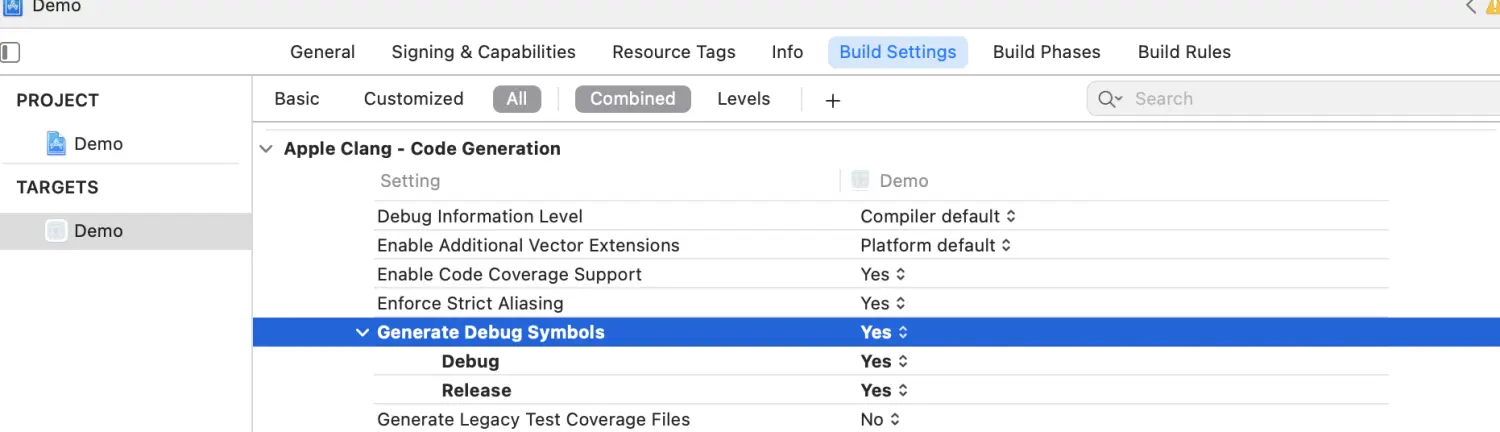Show Customized build settings
Viewport: 1500px width, 432px height.
coord(413,99)
